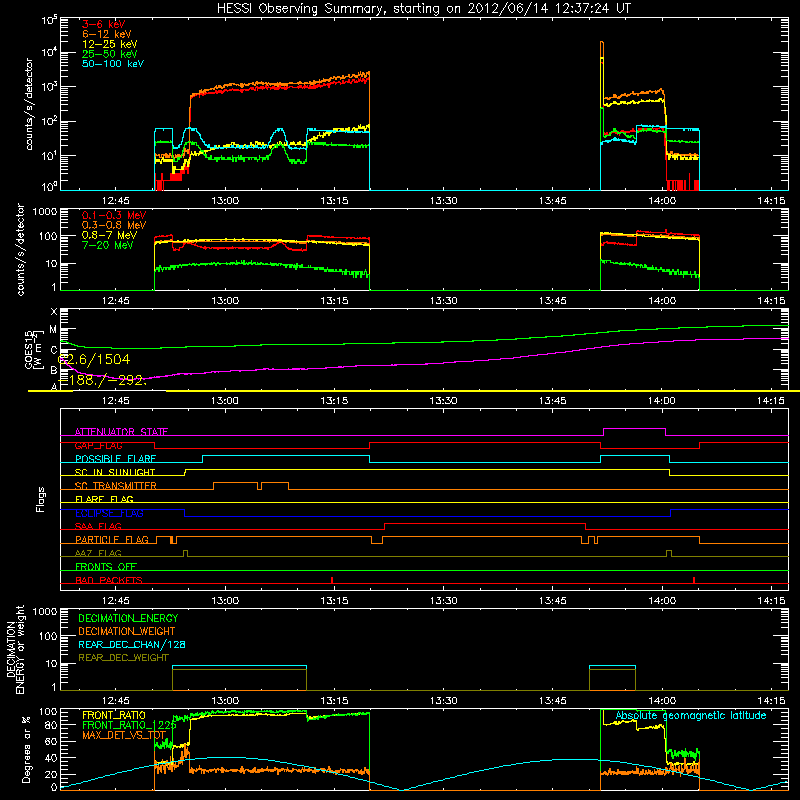Click the 0.1-0.3 MeV legend label

(114, 215)
